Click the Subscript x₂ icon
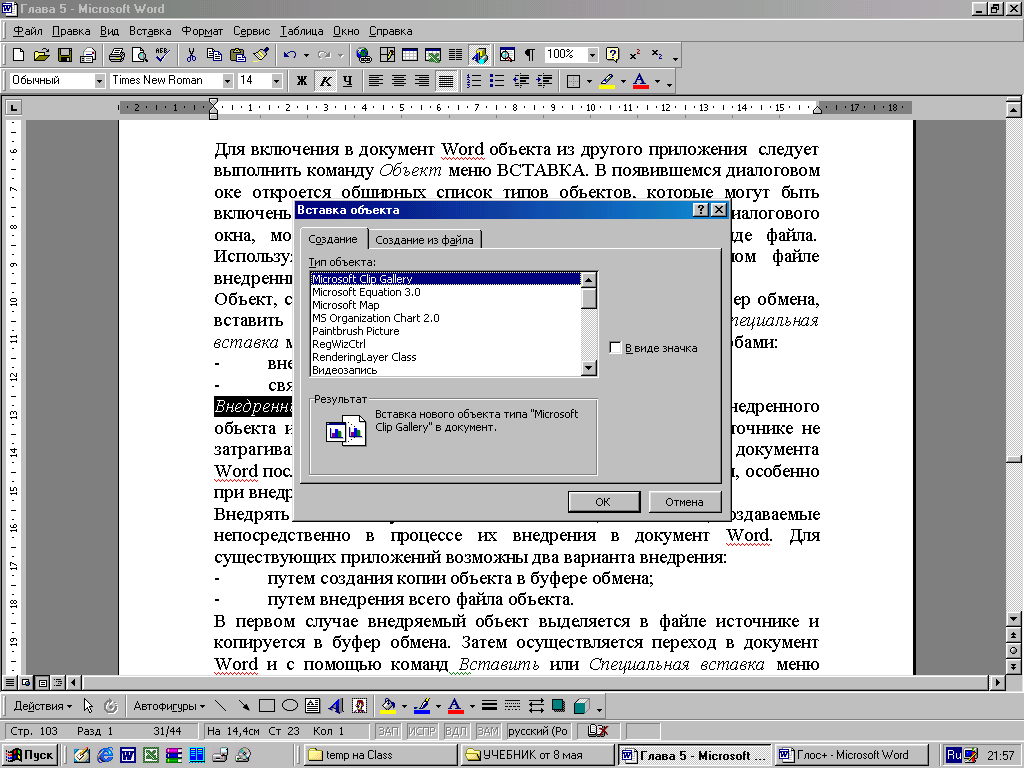1024x768 pixels. pyautogui.click(x=657, y=55)
